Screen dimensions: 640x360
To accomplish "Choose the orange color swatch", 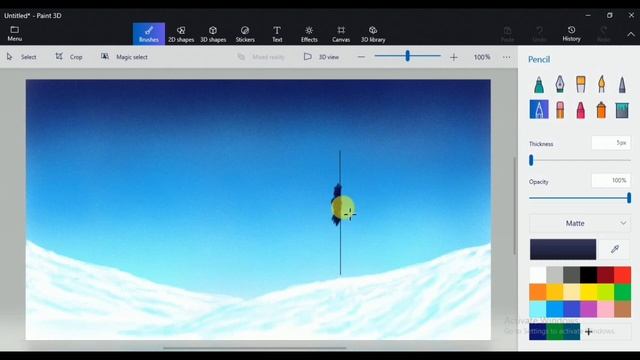I will click(538, 292).
